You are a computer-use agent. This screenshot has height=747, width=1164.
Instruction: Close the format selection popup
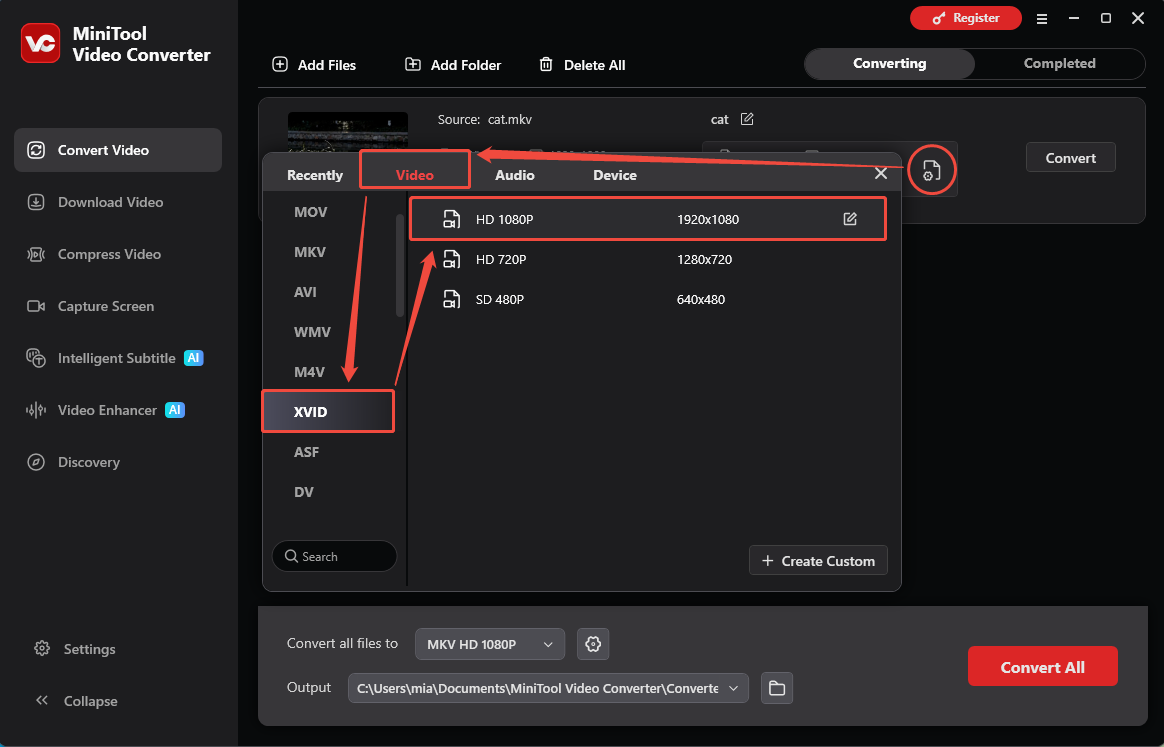click(880, 173)
